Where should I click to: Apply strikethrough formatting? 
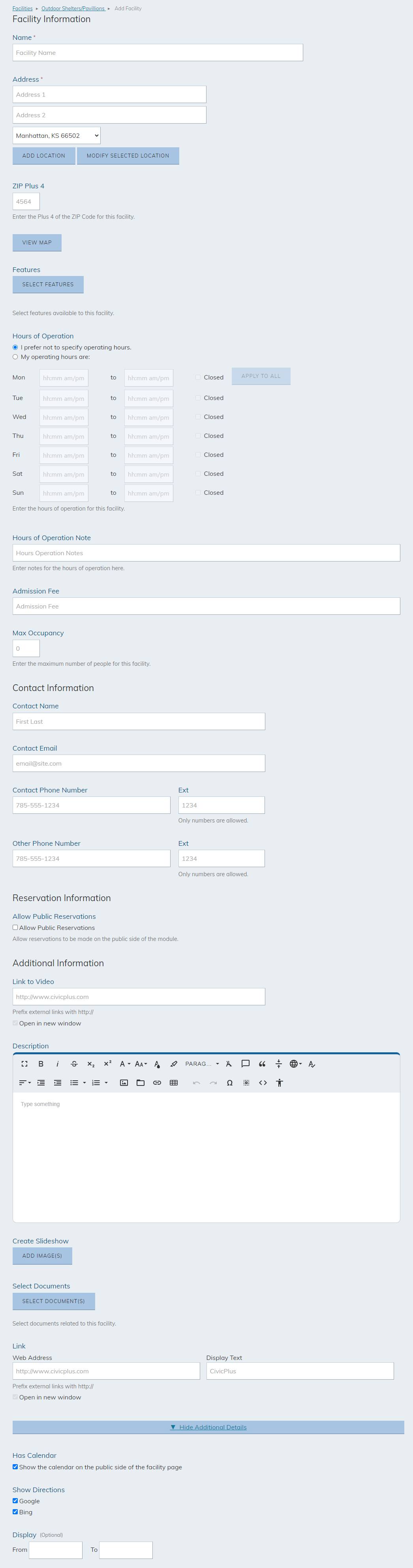coord(74,1064)
